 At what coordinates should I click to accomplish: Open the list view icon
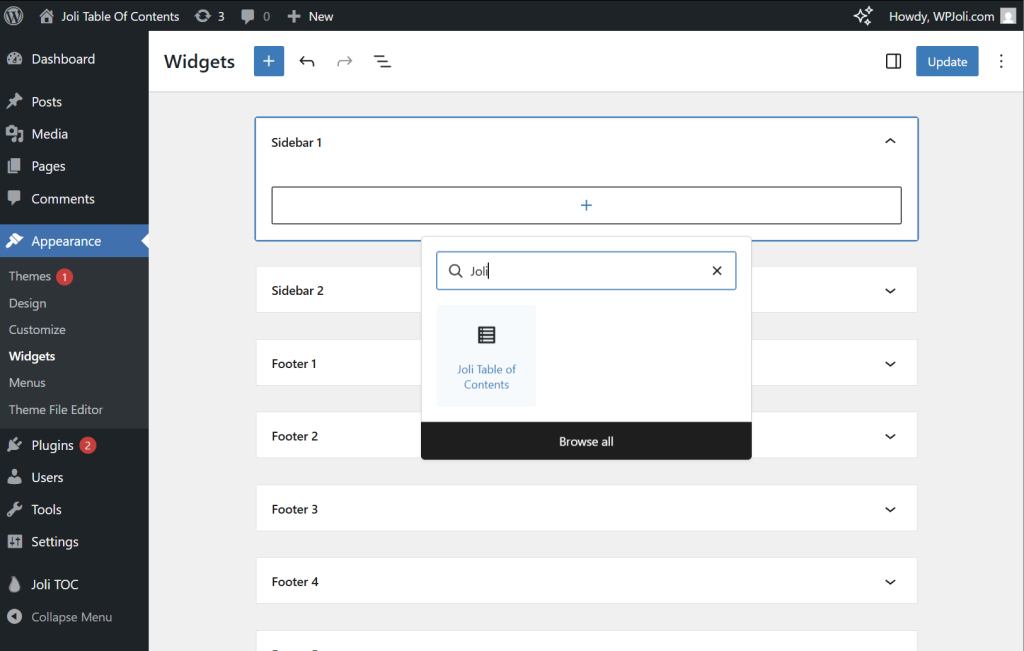382,62
